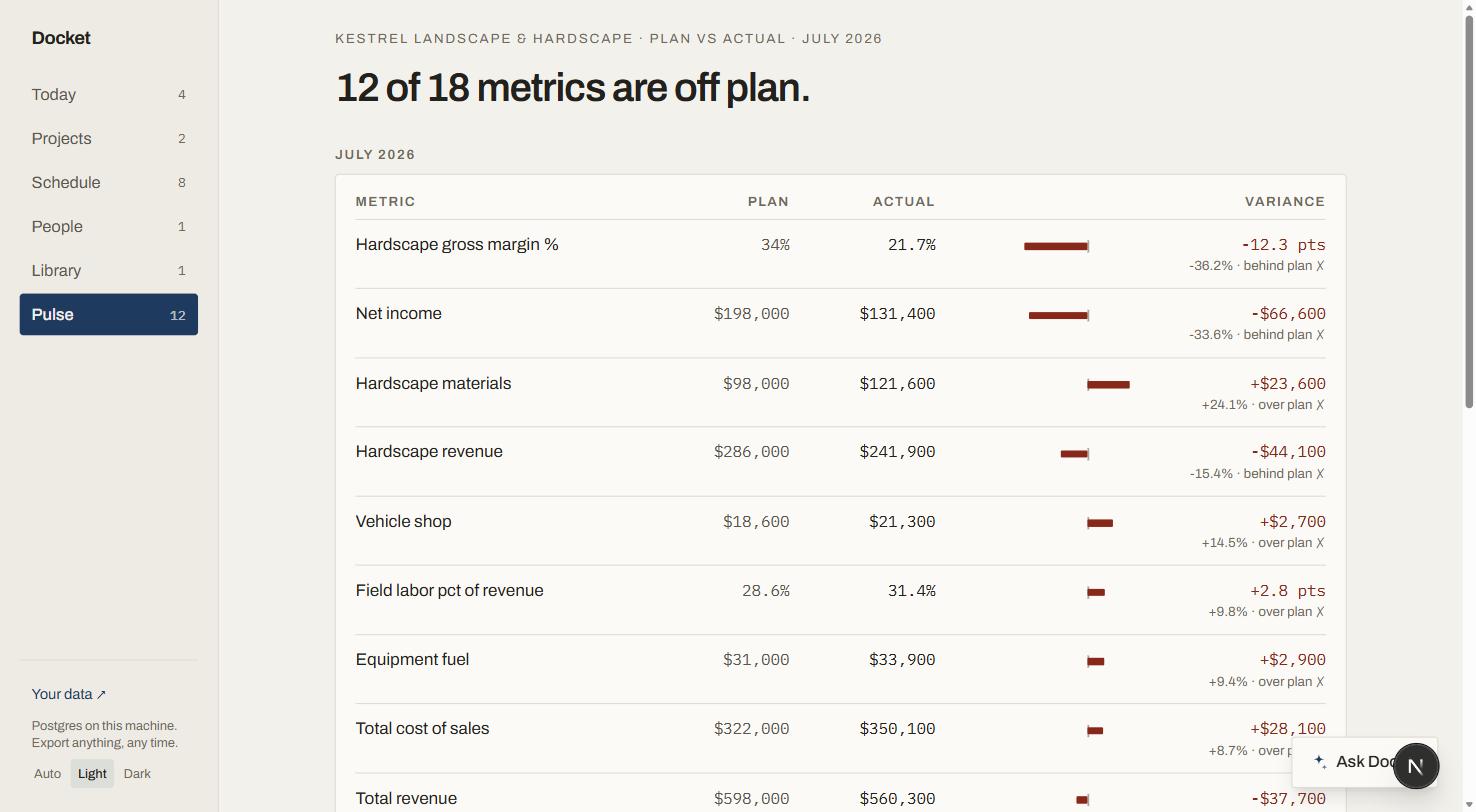Click the Net income variance bar
Viewport: 1476px width, 812px height.
point(1058,315)
